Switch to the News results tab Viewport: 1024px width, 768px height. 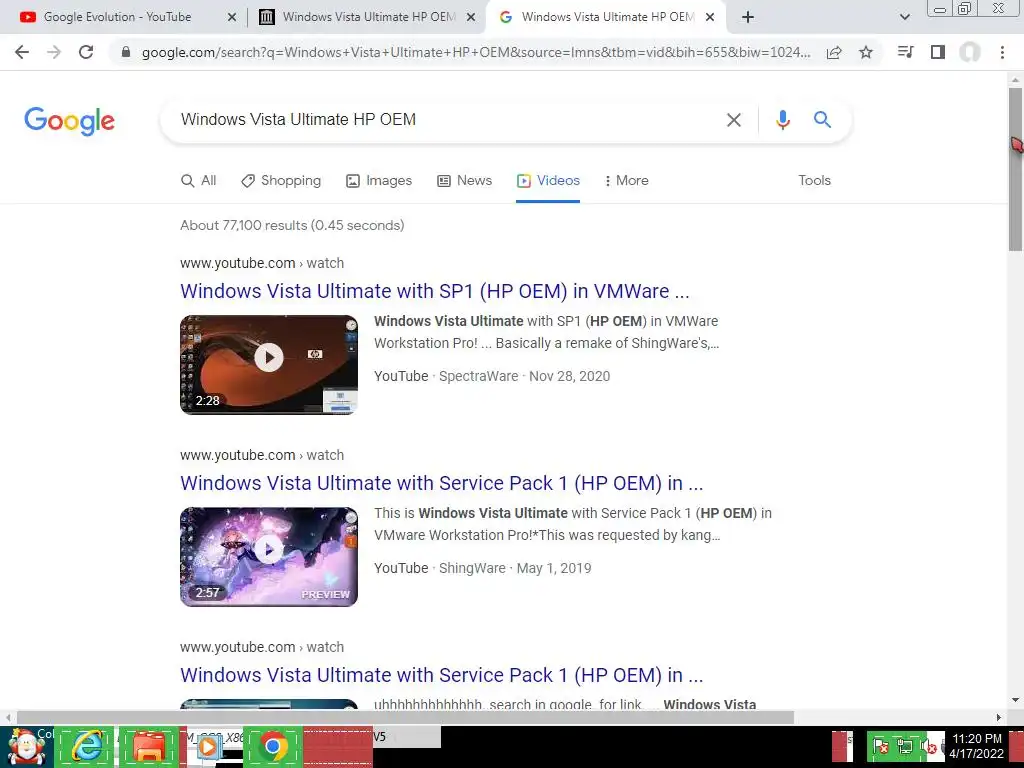pos(464,181)
